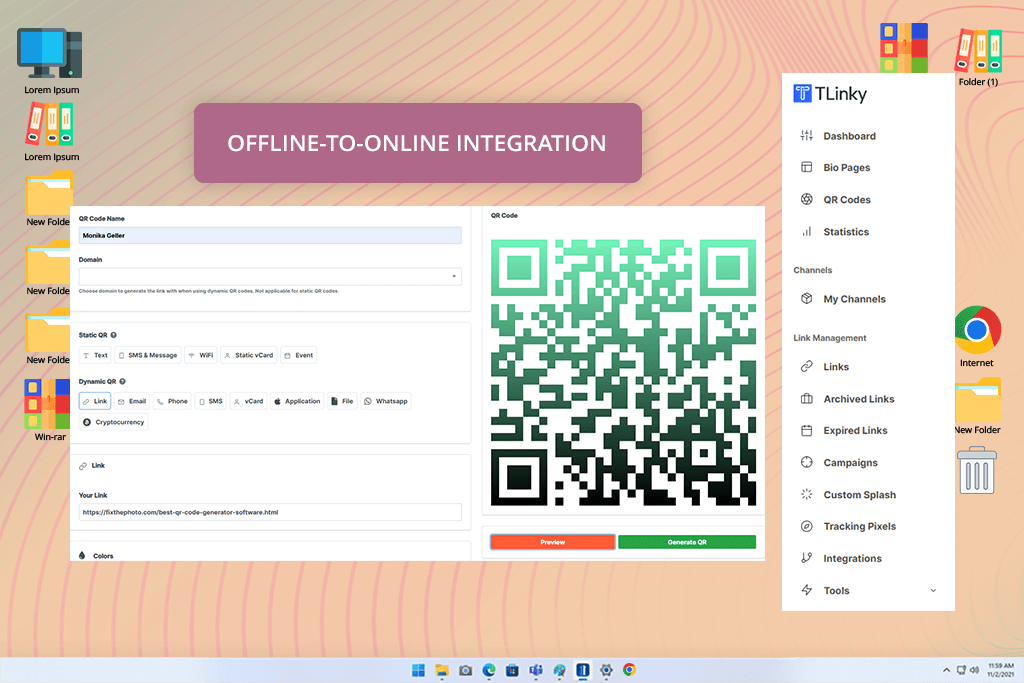The image size is (1024, 683).
Task: Click the Custom Splash loader icon
Action: click(807, 494)
